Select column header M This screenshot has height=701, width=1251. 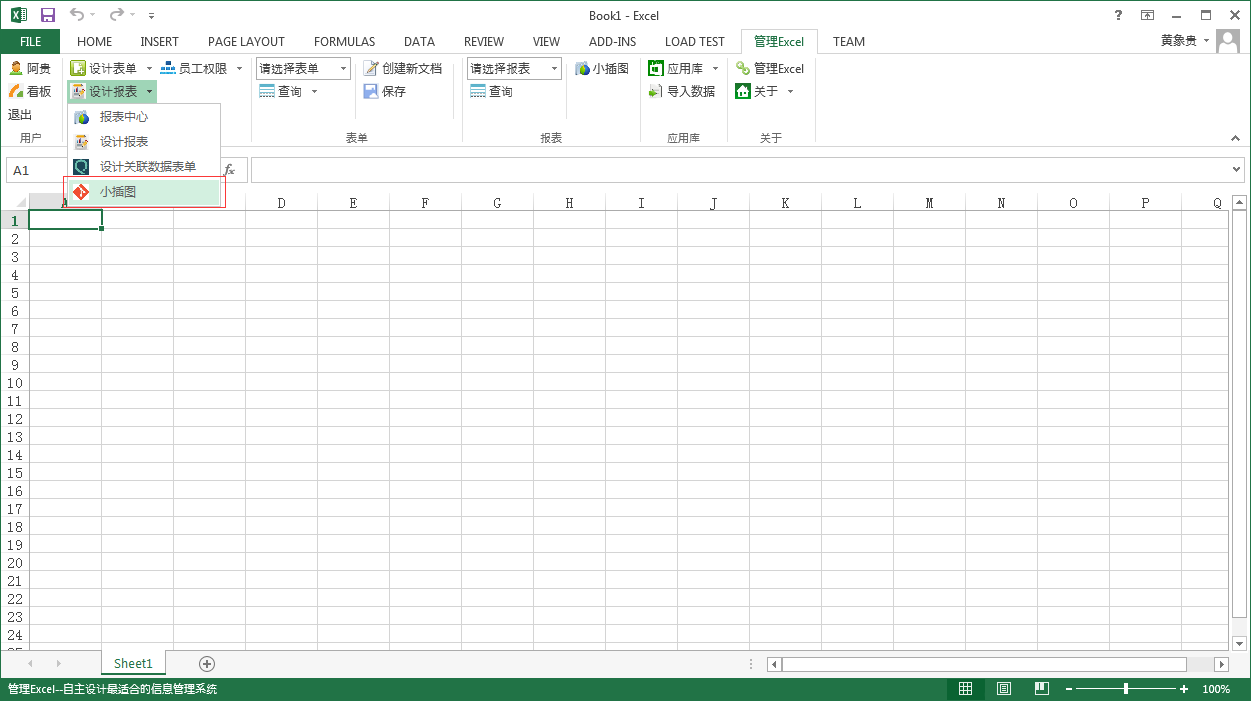pyautogui.click(x=929, y=203)
